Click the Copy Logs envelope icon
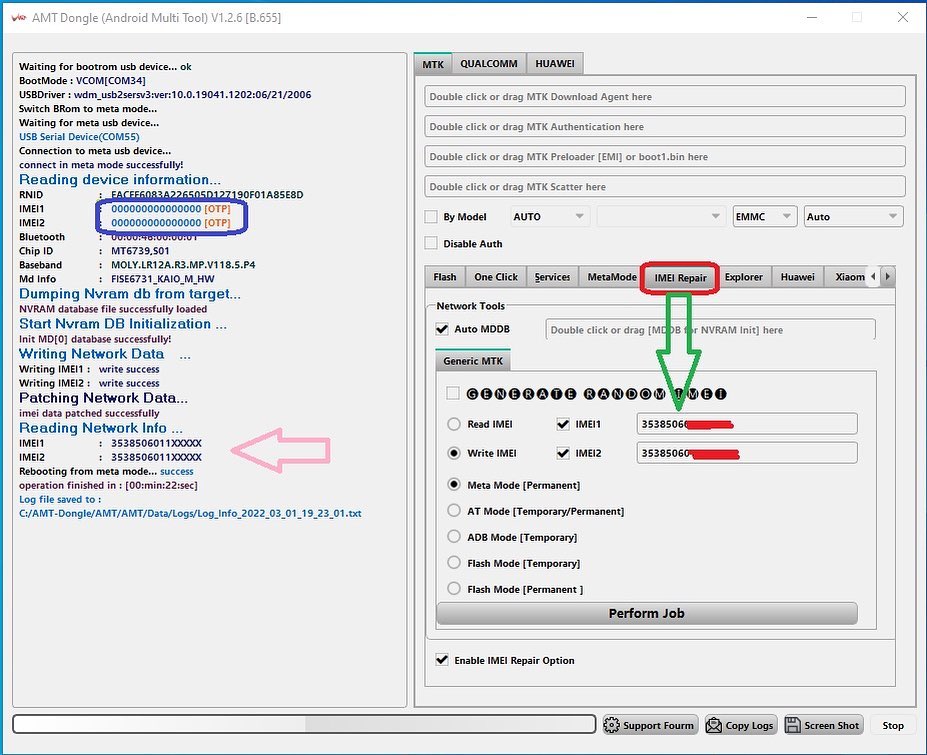 714,725
